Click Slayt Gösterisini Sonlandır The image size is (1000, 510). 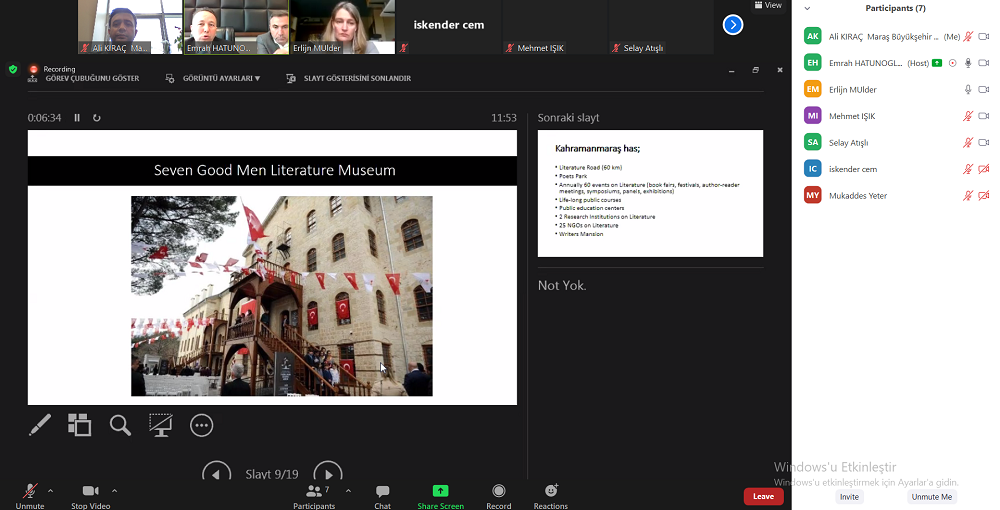pyautogui.click(x=349, y=78)
